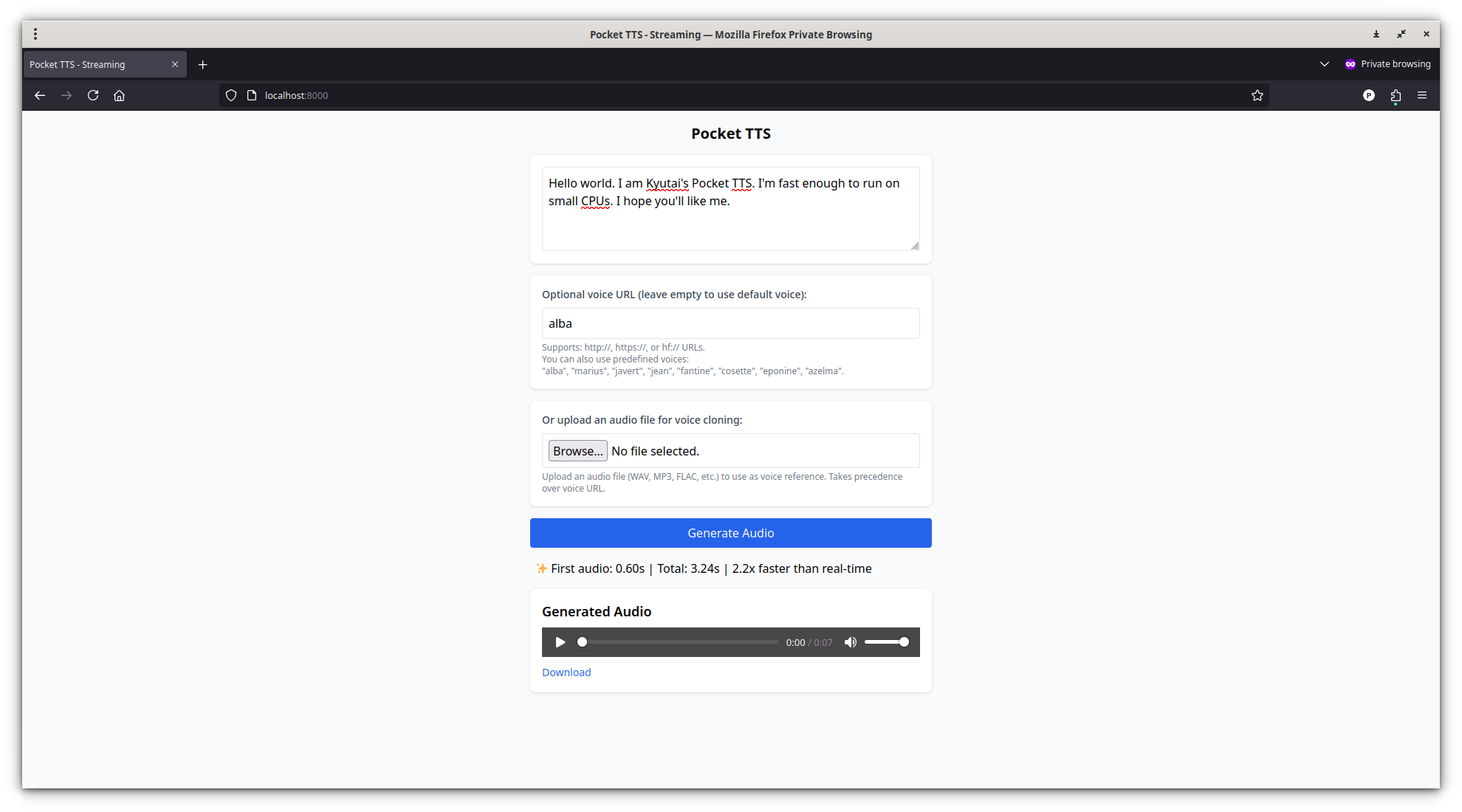Open the Firefox extensions puzzle icon
This screenshot has width=1462, height=812.
tap(1396, 95)
